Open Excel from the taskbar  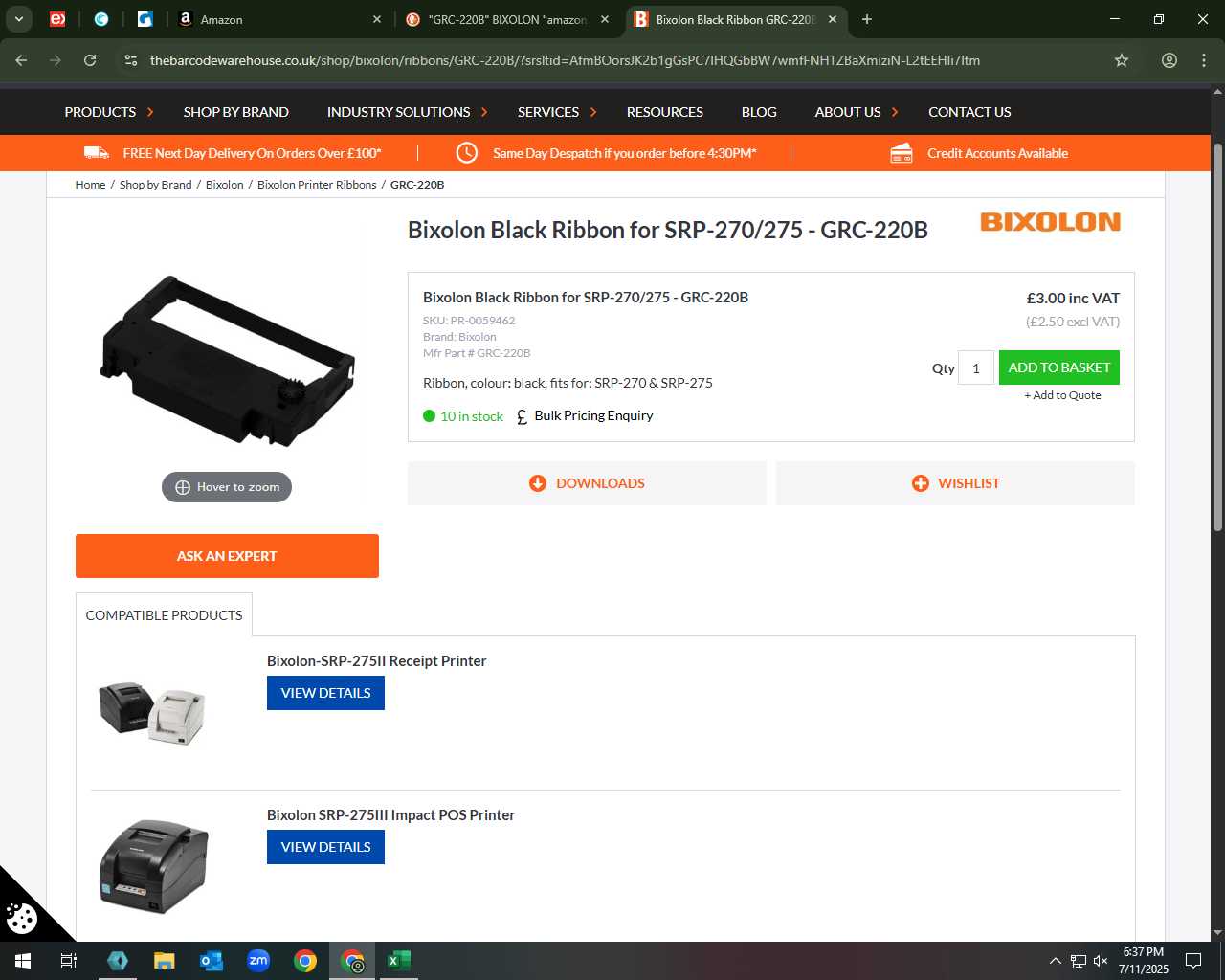coord(399,961)
